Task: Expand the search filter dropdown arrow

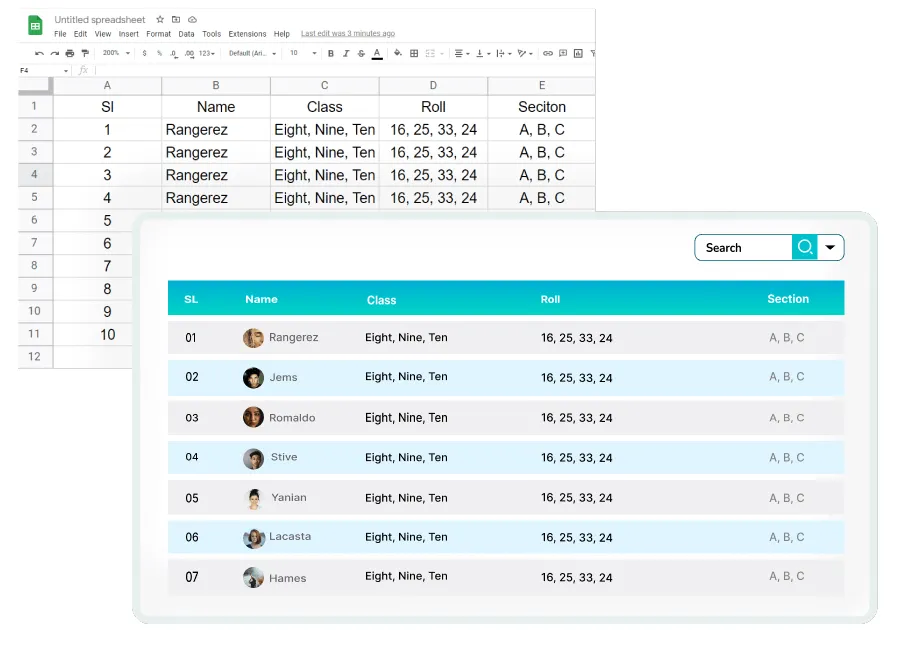Action: tap(830, 247)
